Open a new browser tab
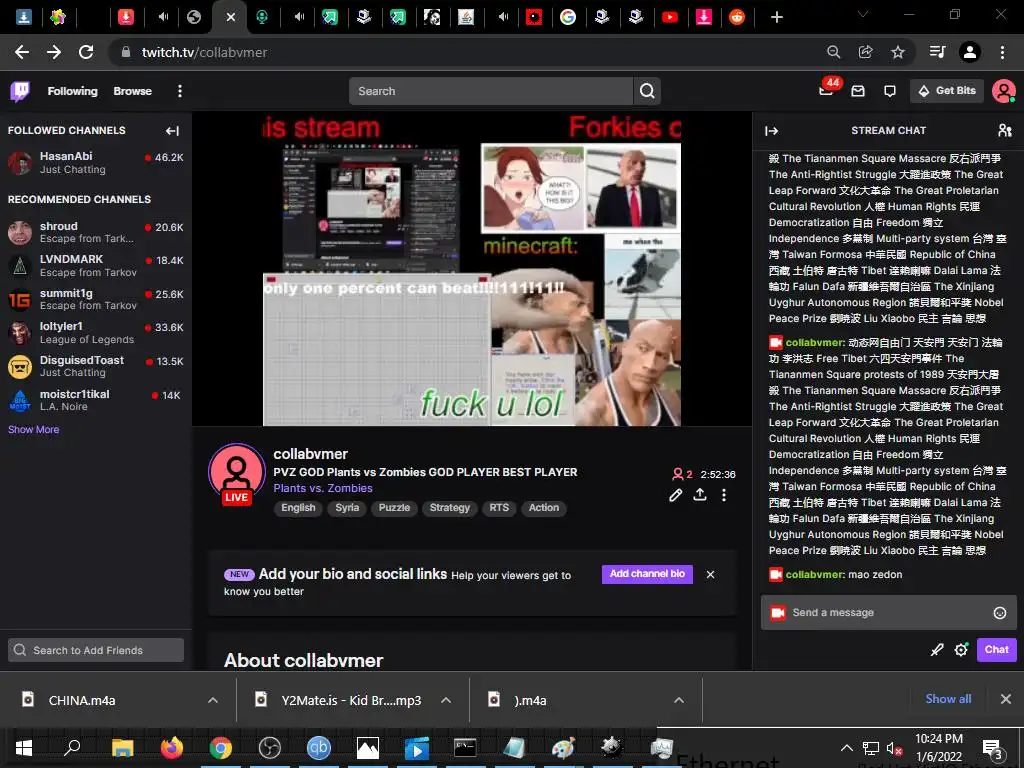The width and height of the screenshot is (1024, 768). tap(776, 17)
